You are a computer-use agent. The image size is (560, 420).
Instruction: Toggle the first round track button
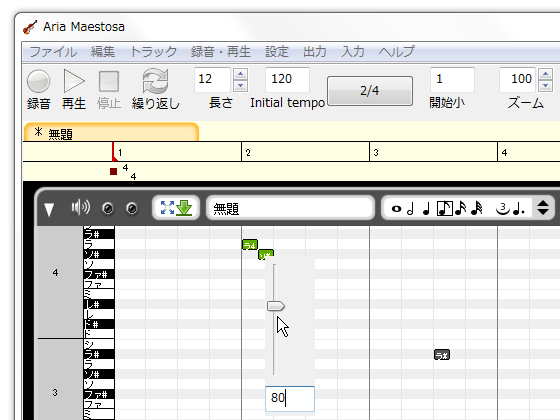(108, 208)
